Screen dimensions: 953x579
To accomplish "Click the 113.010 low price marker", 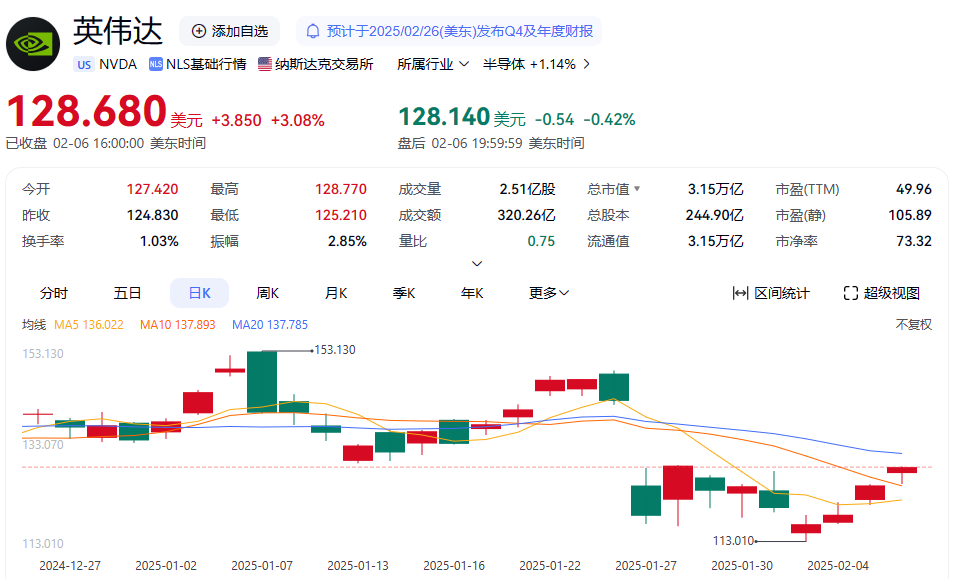I will [x=733, y=541].
